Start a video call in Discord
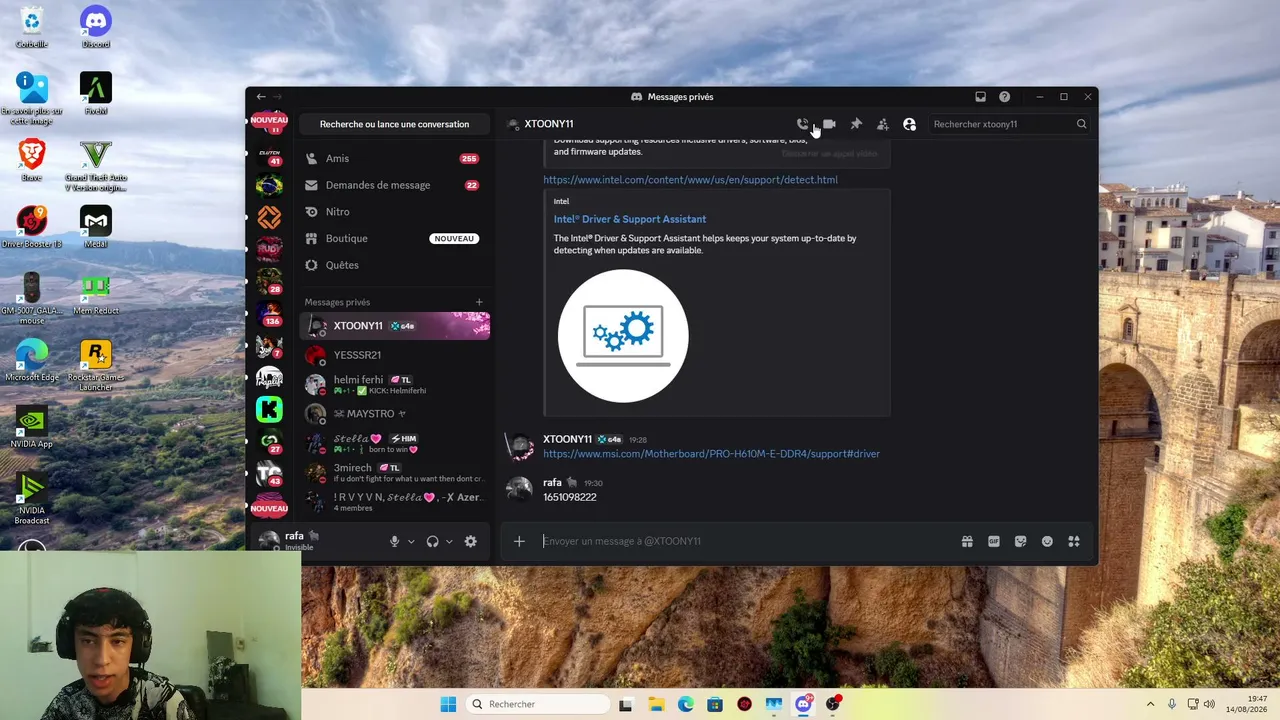Image resolution: width=1280 pixels, height=720 pixels. point(829,124)
